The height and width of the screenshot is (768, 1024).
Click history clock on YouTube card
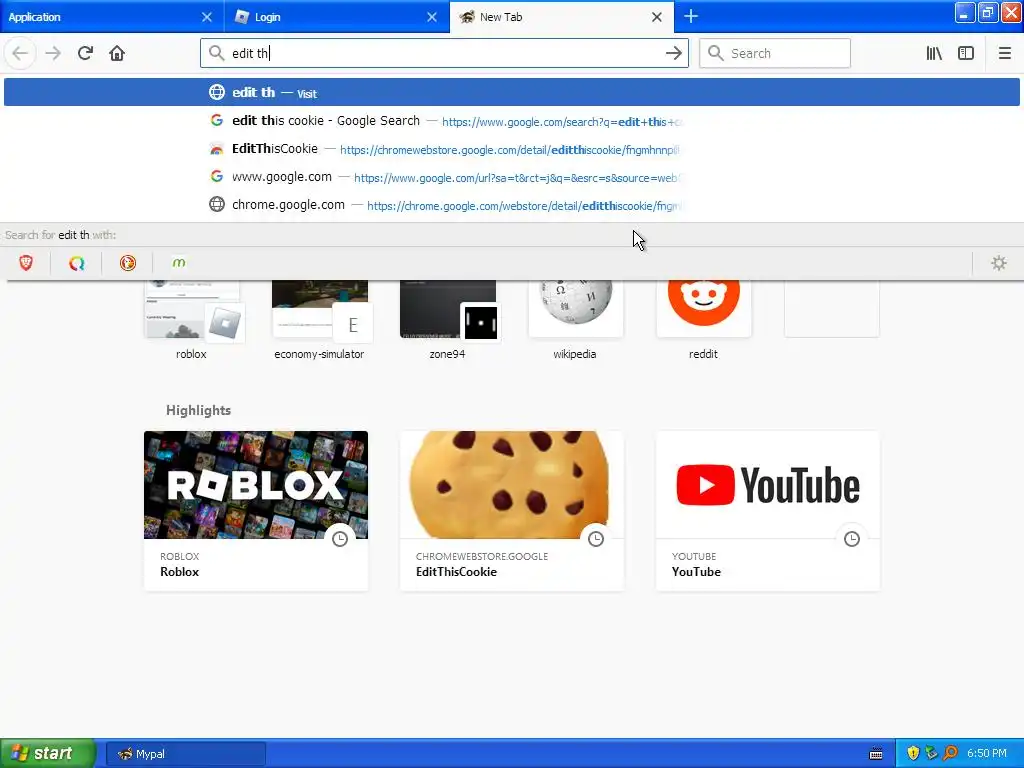[x=852, y=539]
